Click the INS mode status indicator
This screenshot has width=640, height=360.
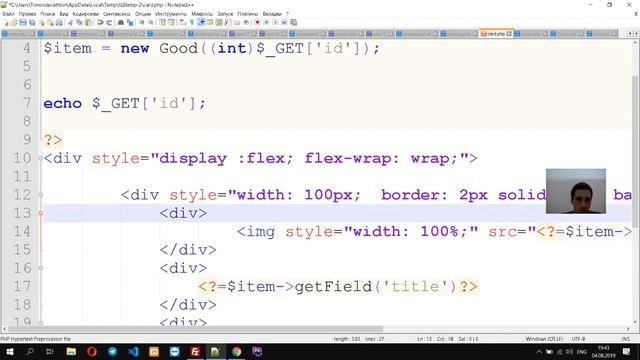(625, 339)
